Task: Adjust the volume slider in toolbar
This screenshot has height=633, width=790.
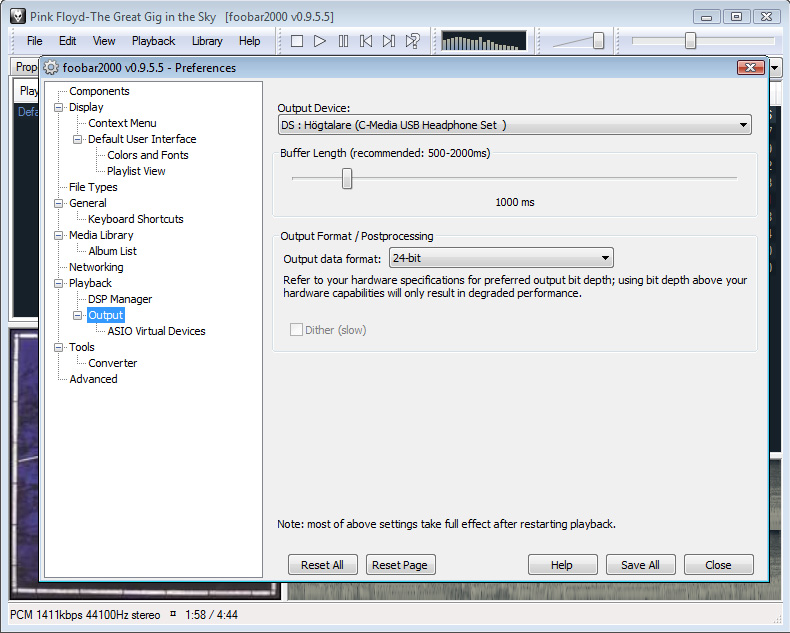Action: point(598,41)
